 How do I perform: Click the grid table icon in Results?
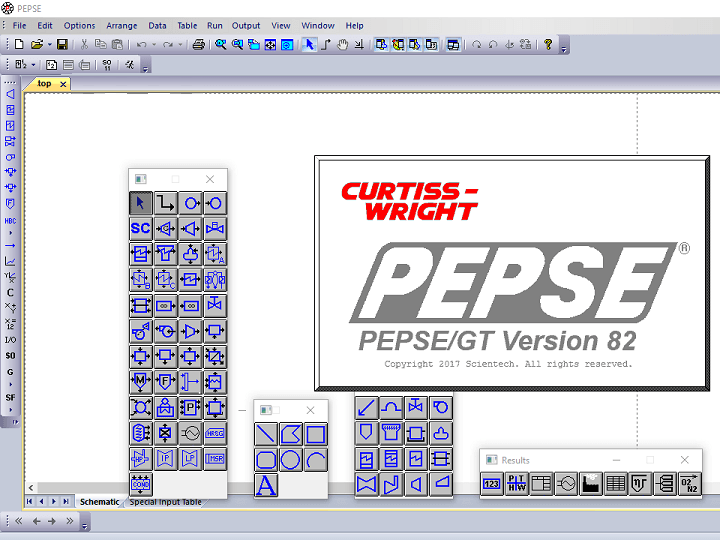click(x=616, y=484)
